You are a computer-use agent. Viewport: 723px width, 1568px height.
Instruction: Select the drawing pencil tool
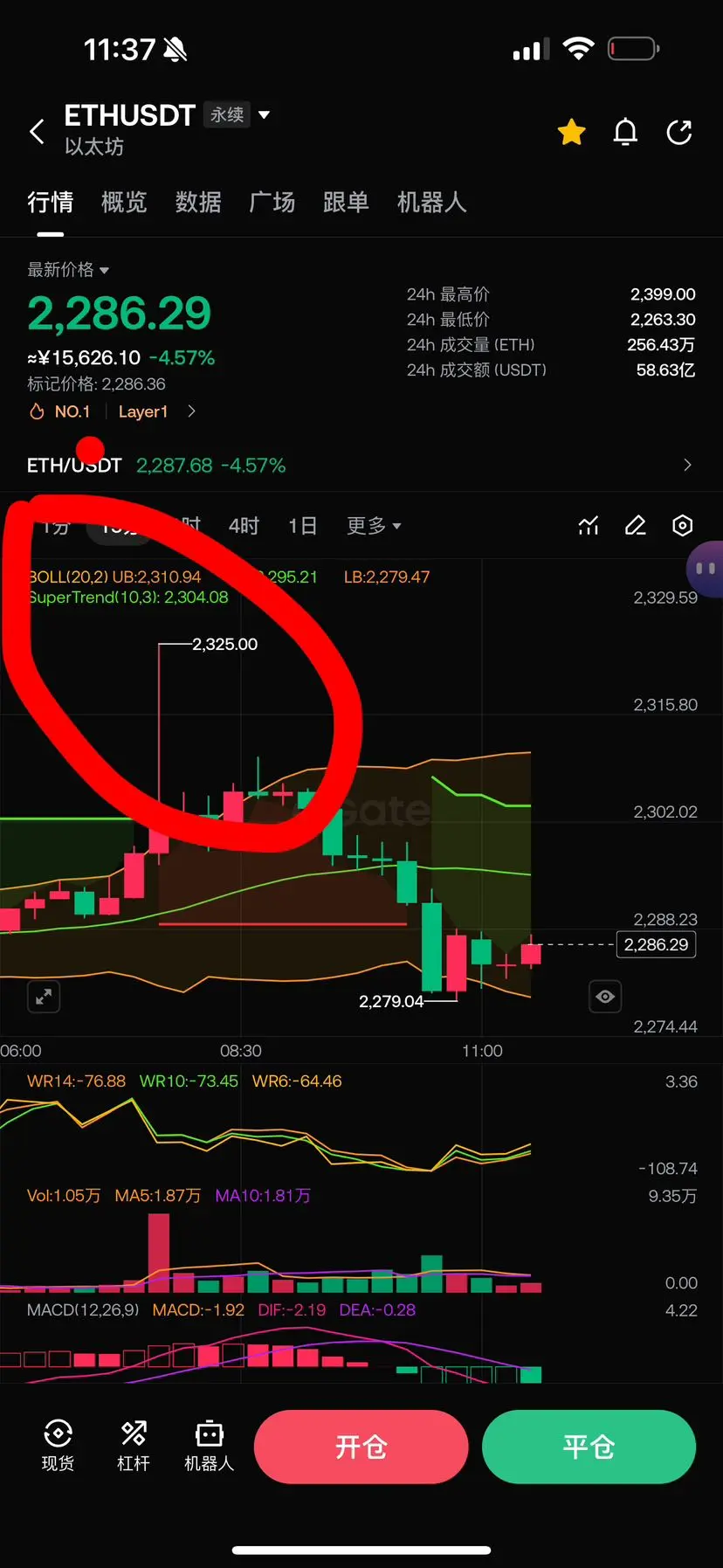(636, 525)
